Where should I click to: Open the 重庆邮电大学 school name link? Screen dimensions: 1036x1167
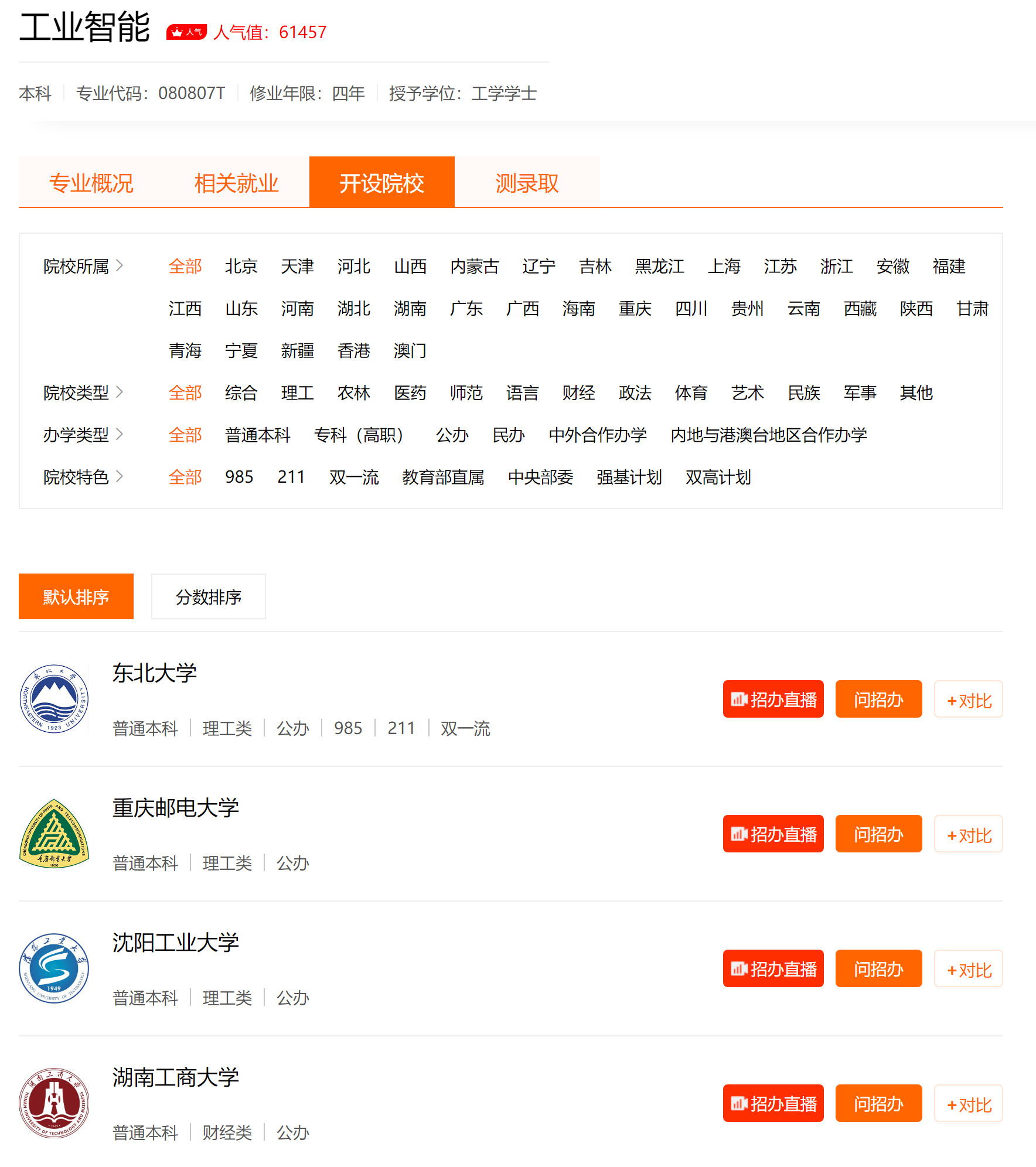point(176,807)
